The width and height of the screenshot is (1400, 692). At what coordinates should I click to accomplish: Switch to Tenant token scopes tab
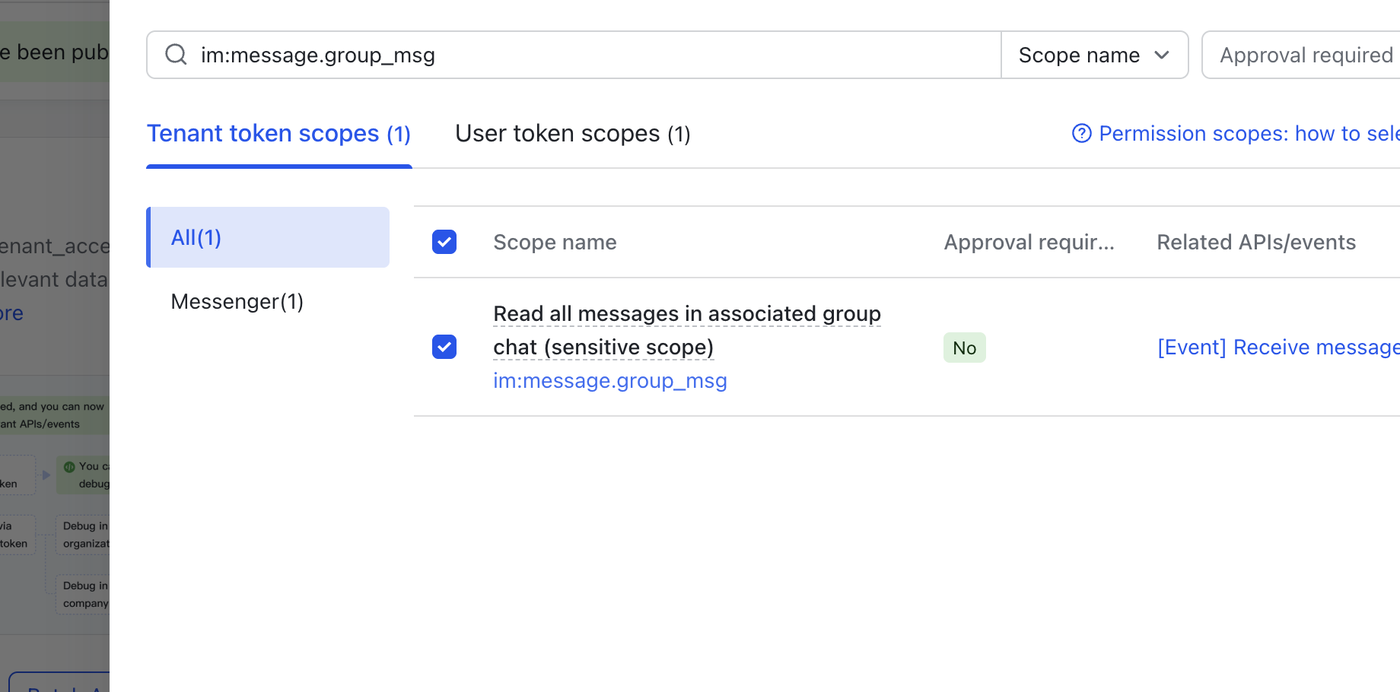click(279, 134)
